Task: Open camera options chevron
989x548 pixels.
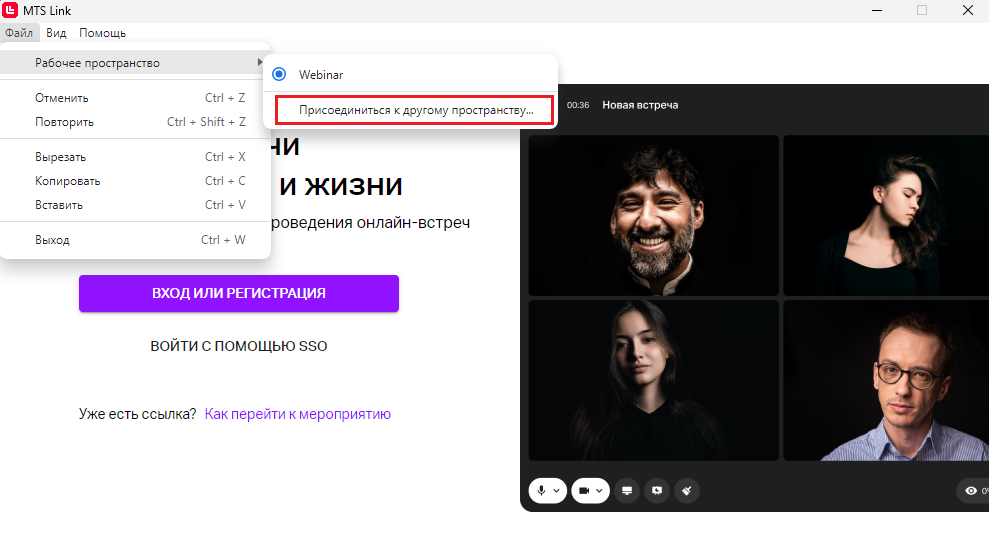Action: (x=599, y=491)
